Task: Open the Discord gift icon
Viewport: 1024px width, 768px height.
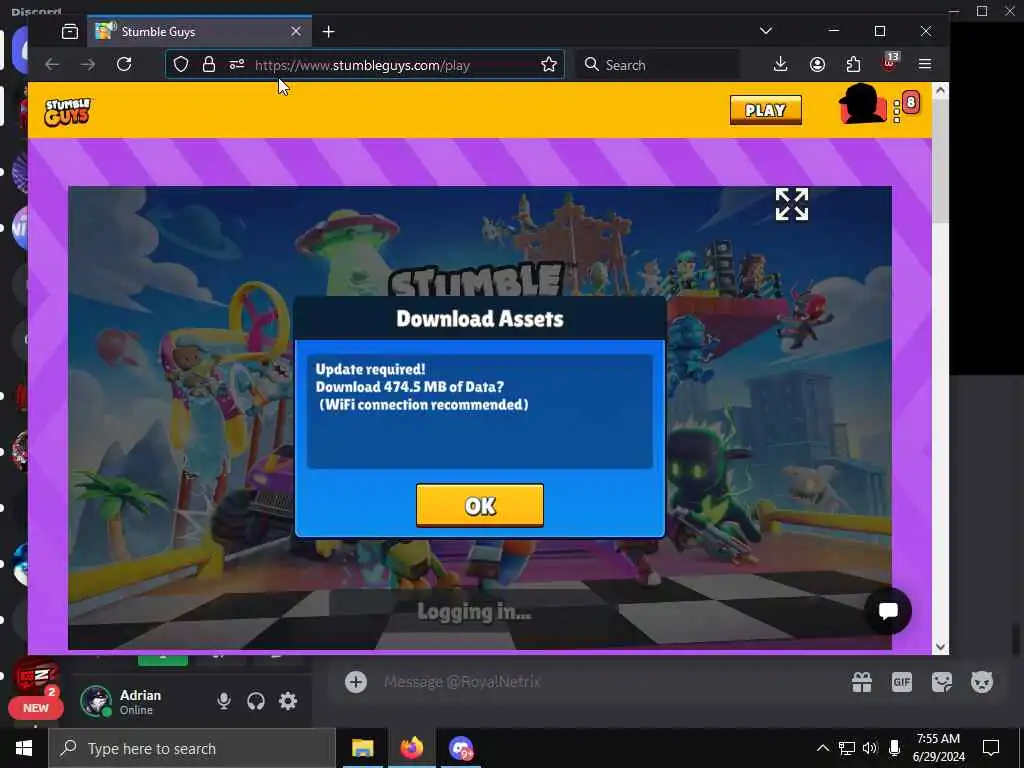Action: (x=862, y=682)
